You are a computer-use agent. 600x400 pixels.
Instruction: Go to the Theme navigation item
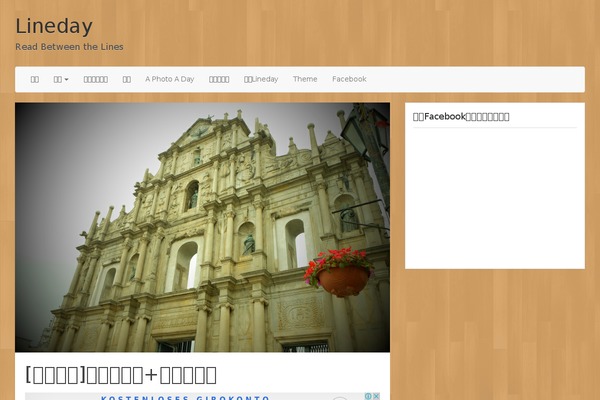tap(305, 79)
